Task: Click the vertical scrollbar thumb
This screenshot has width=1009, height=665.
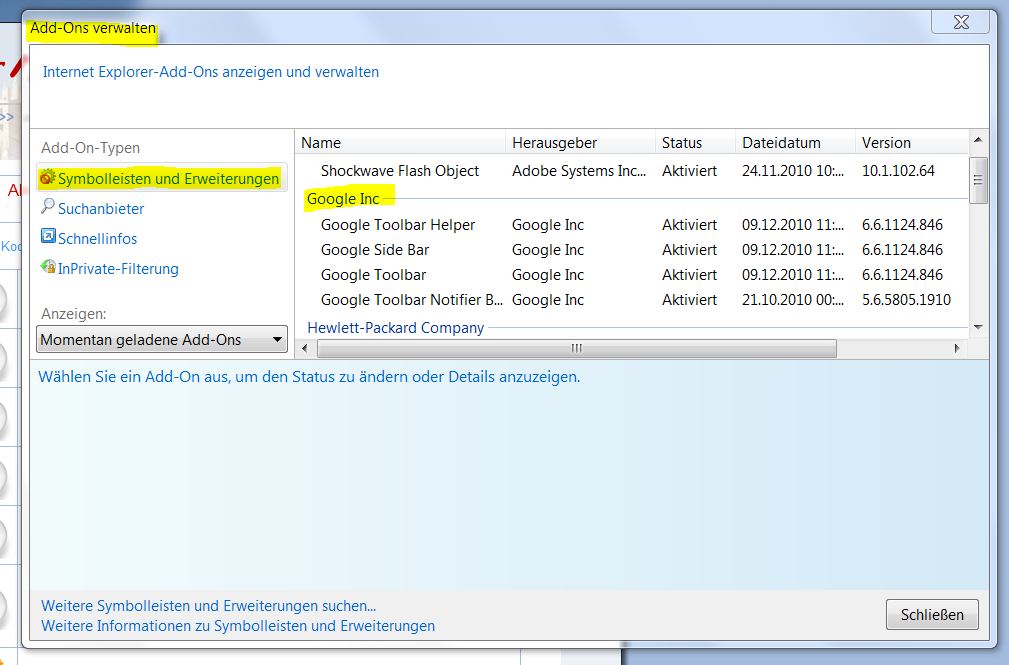Action: [978, 180]
